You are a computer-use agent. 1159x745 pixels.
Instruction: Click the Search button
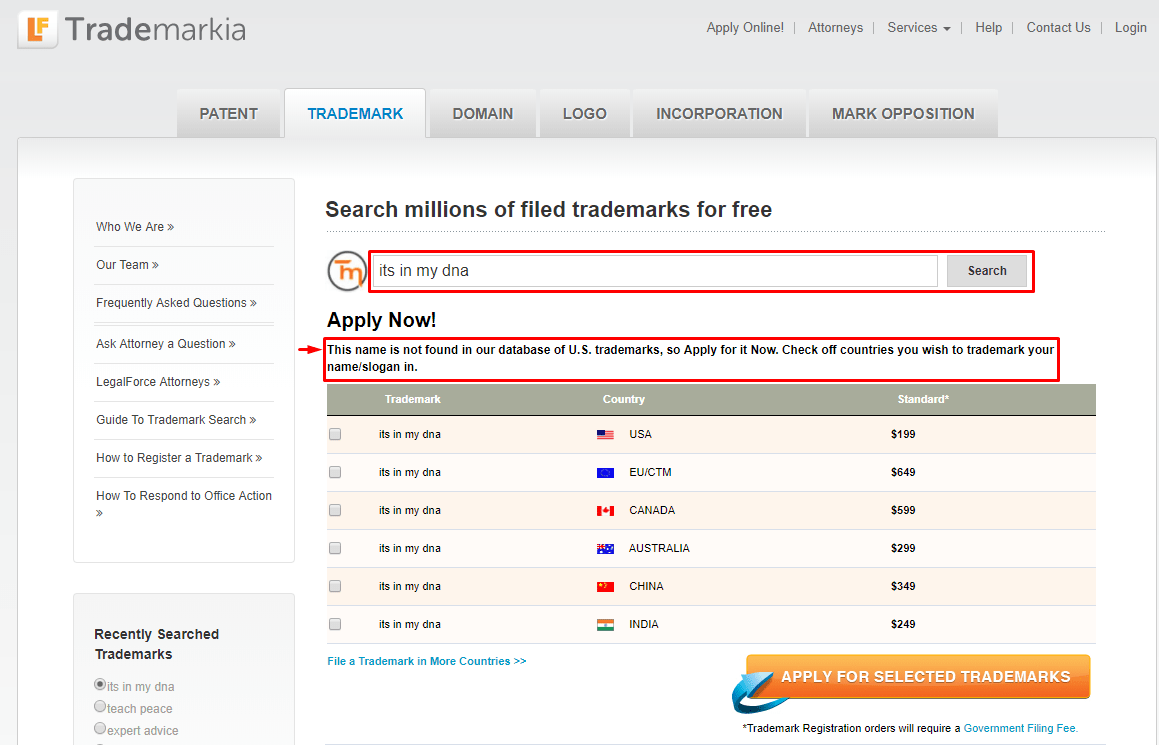987,271
